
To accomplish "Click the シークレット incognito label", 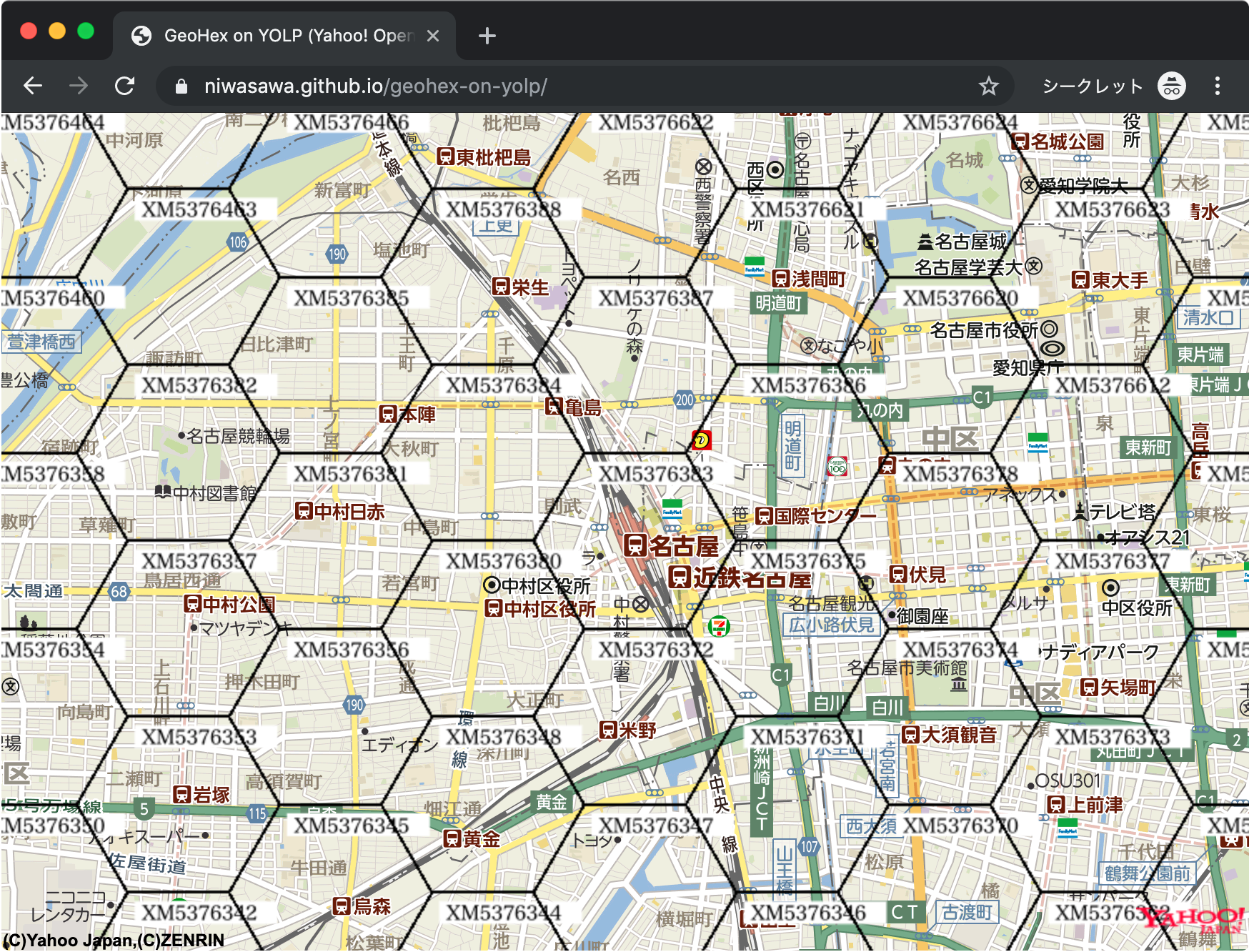I will 1093,86.
